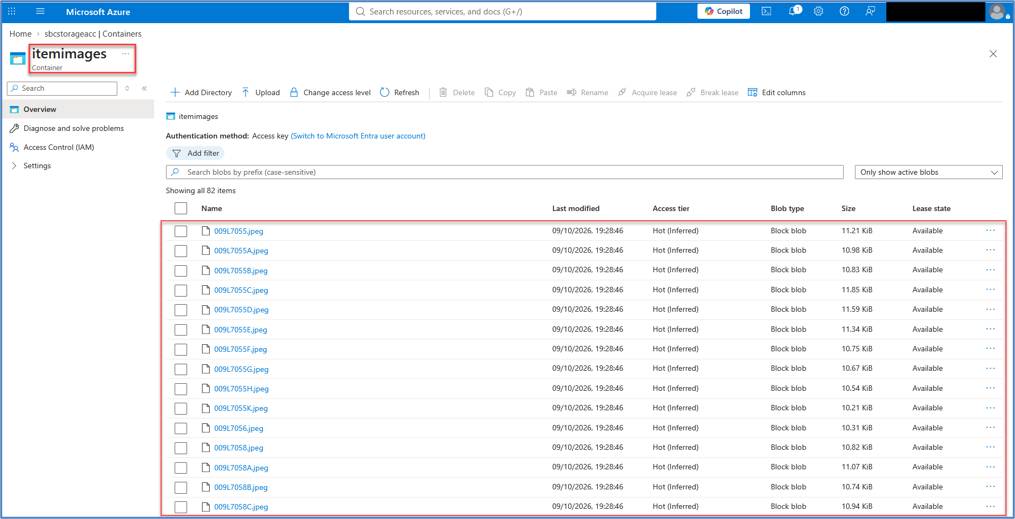Open blob 009L7058.jpeg
This screenshot has height=519, width=1015.
coord(238,448)
